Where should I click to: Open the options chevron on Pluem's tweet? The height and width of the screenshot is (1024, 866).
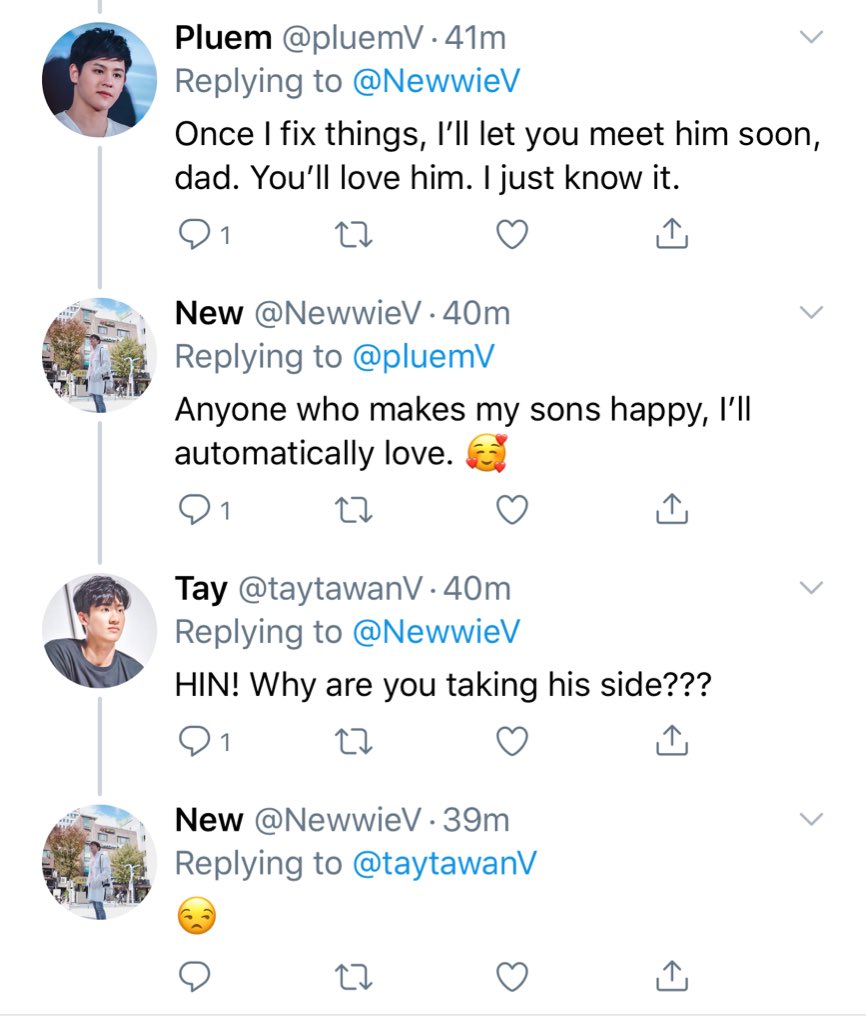(x=812, y=38)
